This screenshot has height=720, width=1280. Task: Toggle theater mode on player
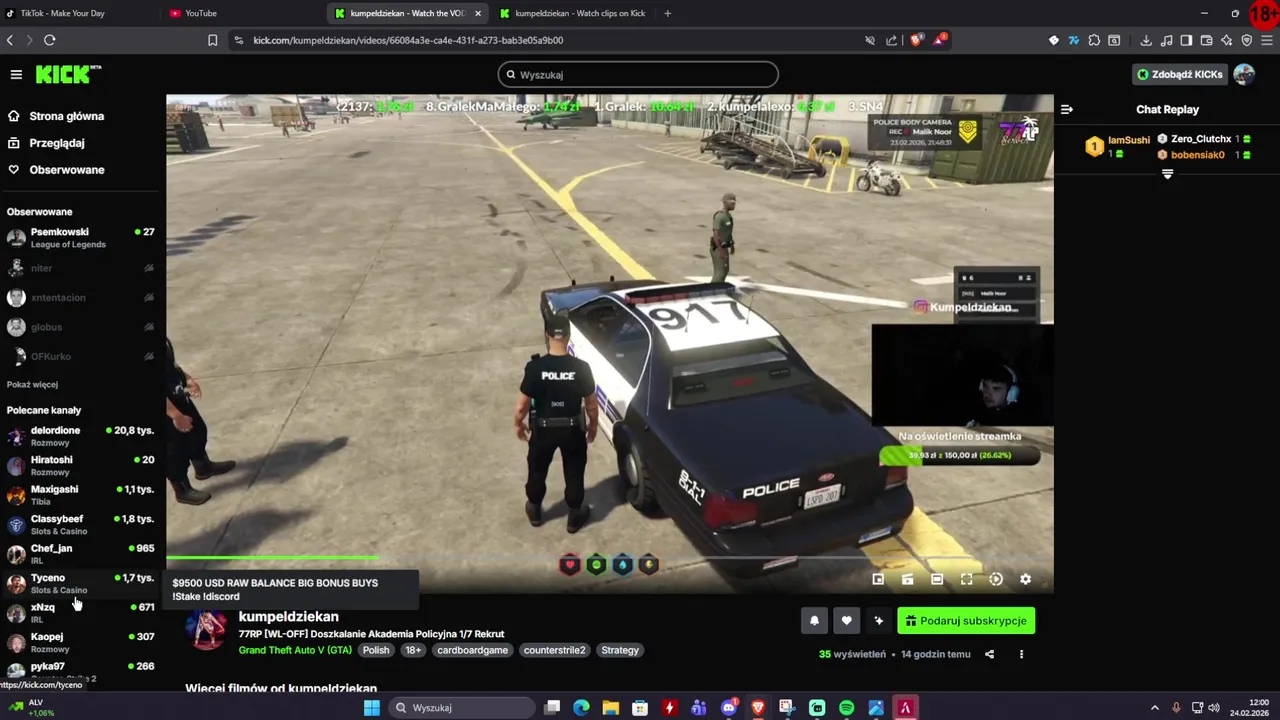tap(937, 579)
